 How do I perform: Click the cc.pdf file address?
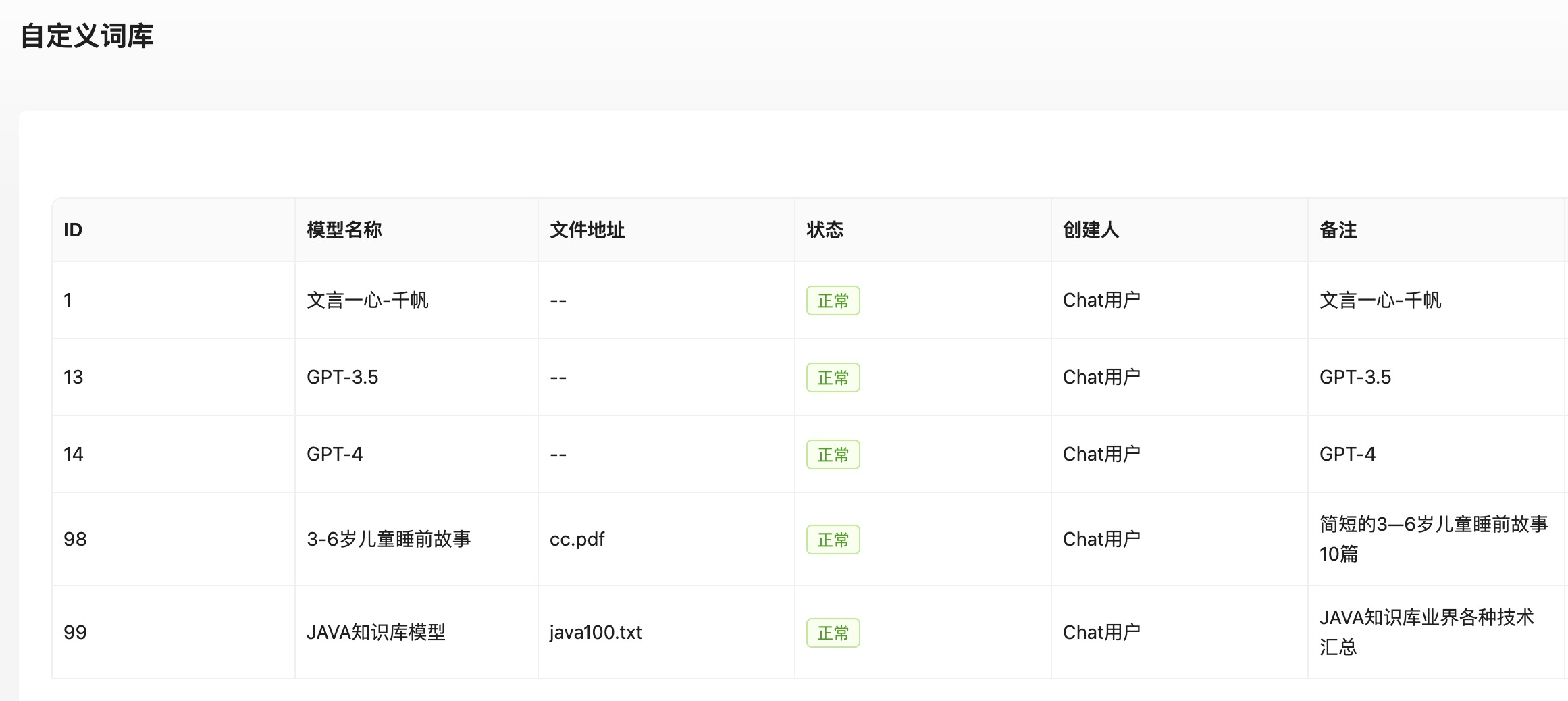click(x=577, y=540)
